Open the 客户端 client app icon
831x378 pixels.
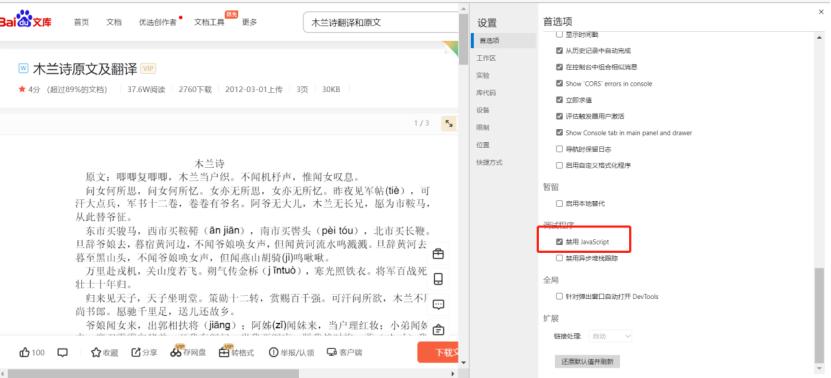click(x=344, y=353)
